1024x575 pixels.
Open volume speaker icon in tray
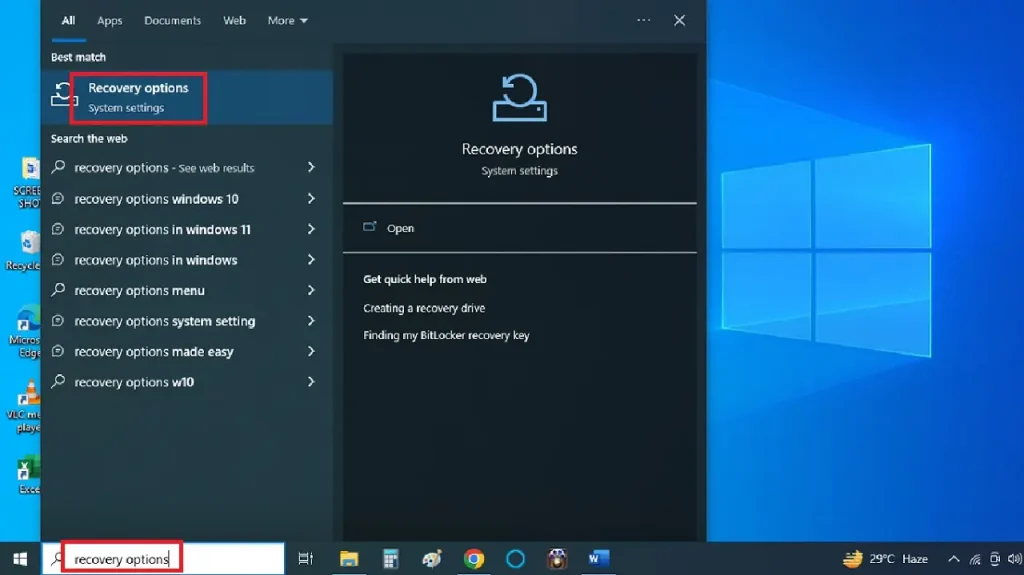click(1015, 559)
